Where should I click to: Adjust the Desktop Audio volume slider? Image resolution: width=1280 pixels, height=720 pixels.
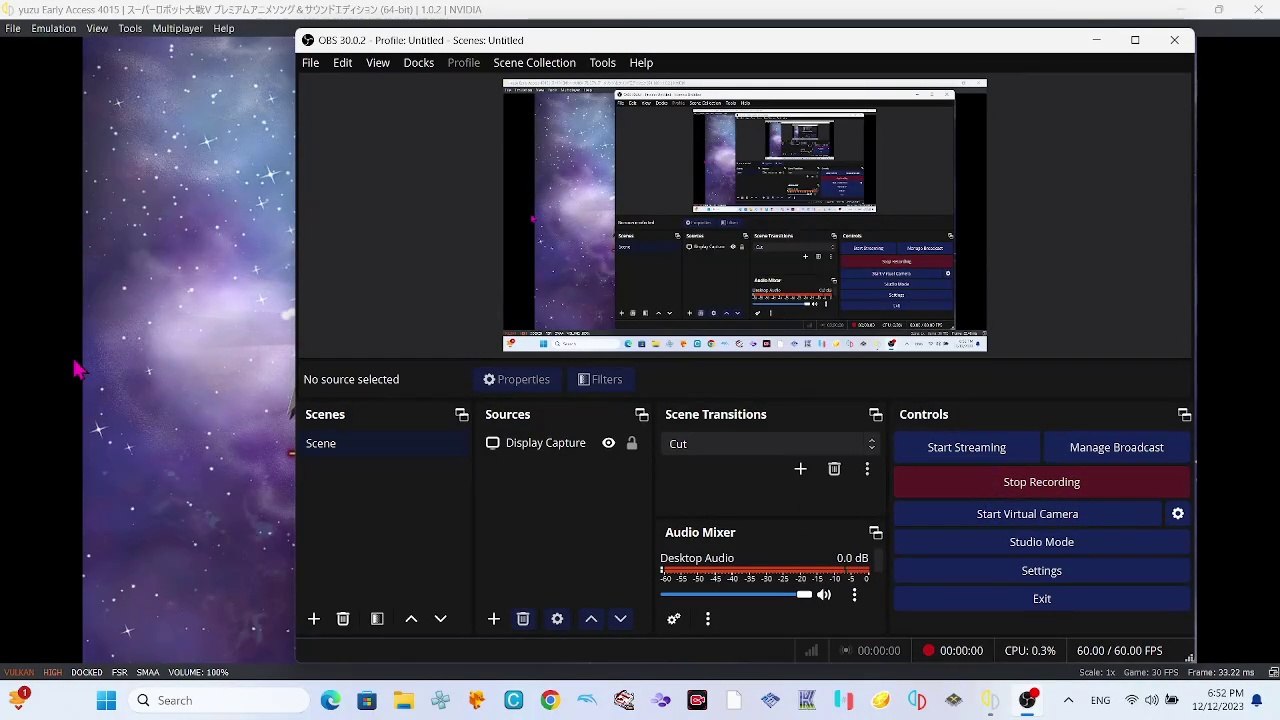pos(736,595)
